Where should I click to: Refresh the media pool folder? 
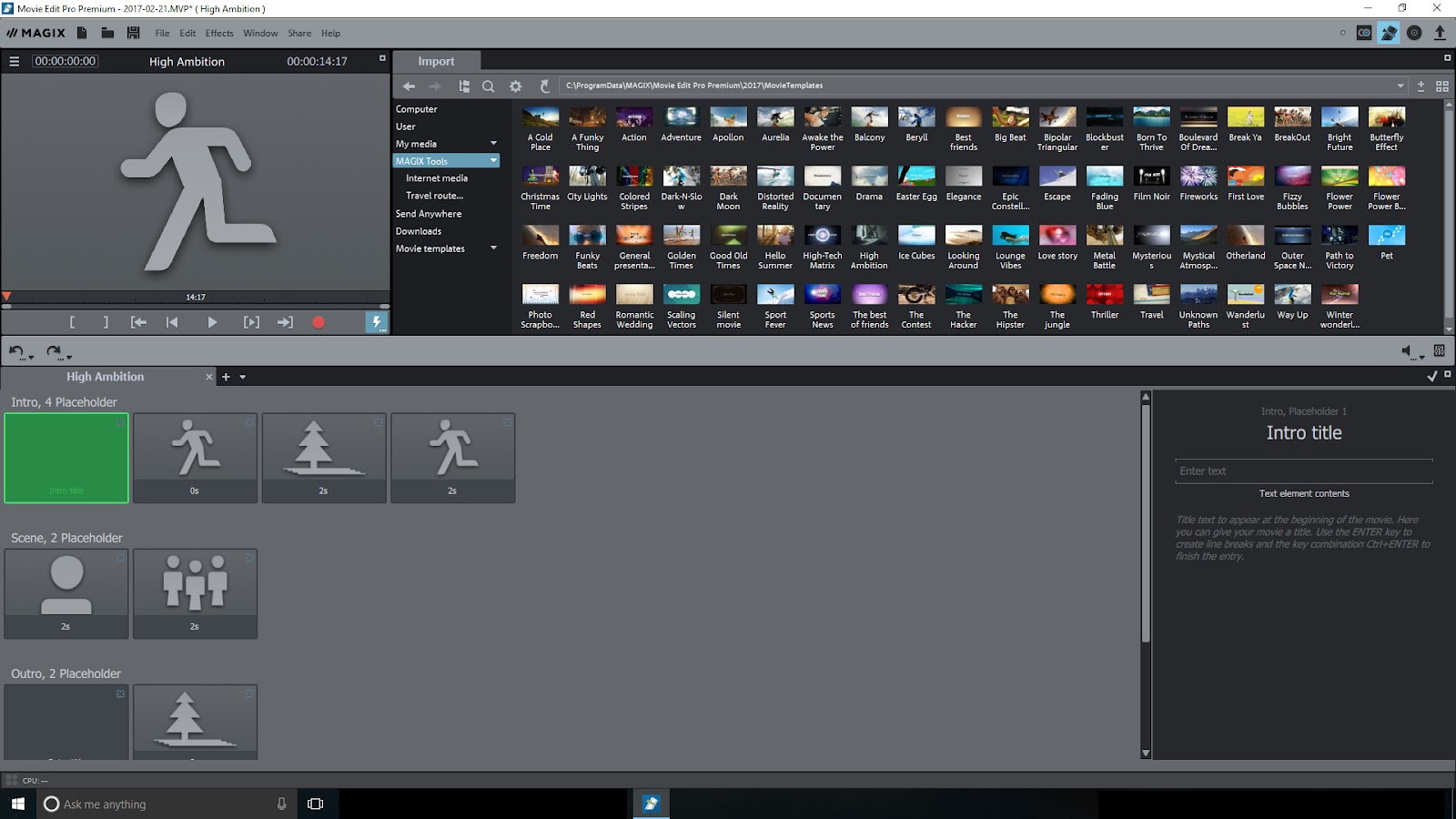(x=544, y=86)
